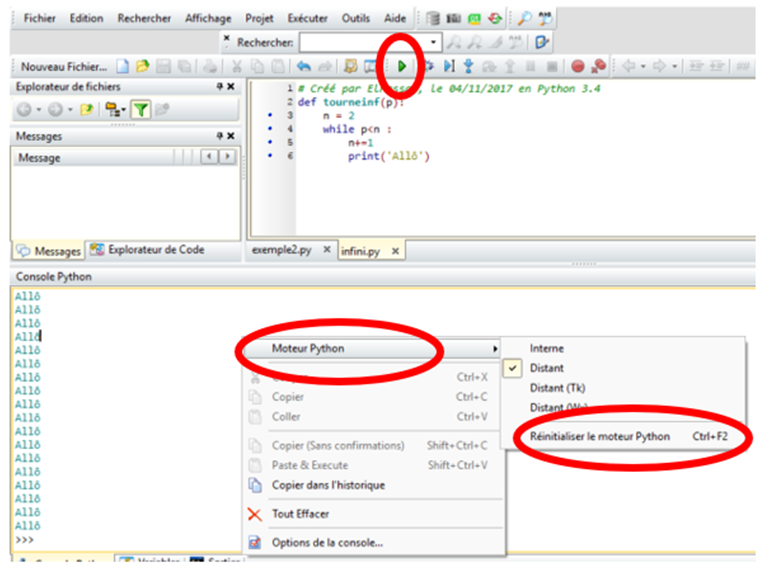Click Réinitialiser le moteur Python

tap(600, 436)
